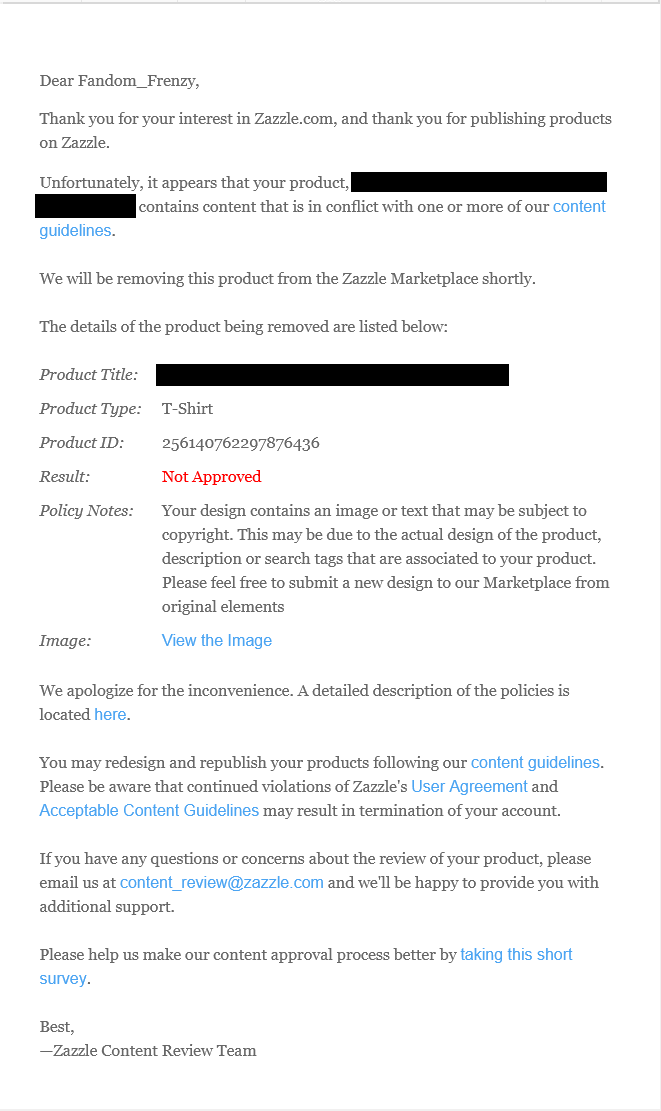
Task: Open the 'taking this short survey' link
Action: click(516, 954)
